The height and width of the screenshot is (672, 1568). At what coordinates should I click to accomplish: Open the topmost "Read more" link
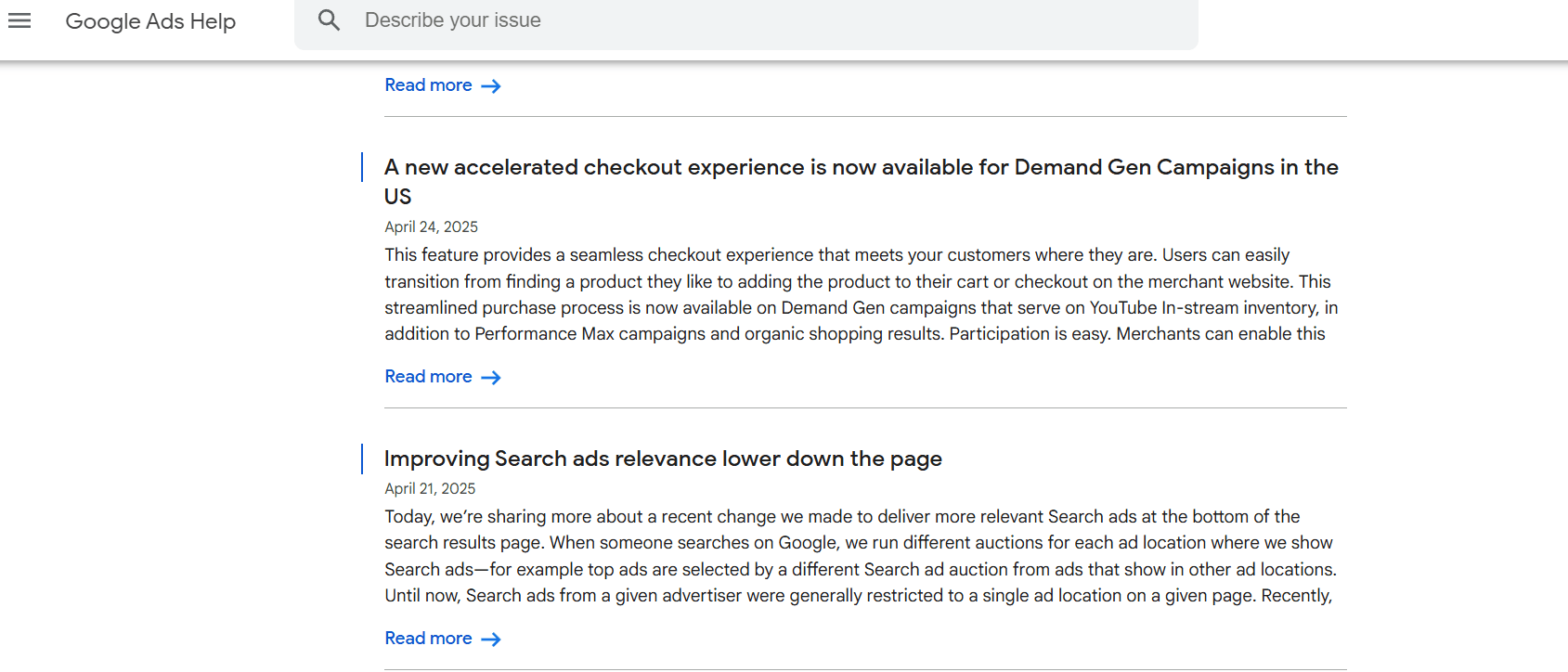click(x=428, y=85)
